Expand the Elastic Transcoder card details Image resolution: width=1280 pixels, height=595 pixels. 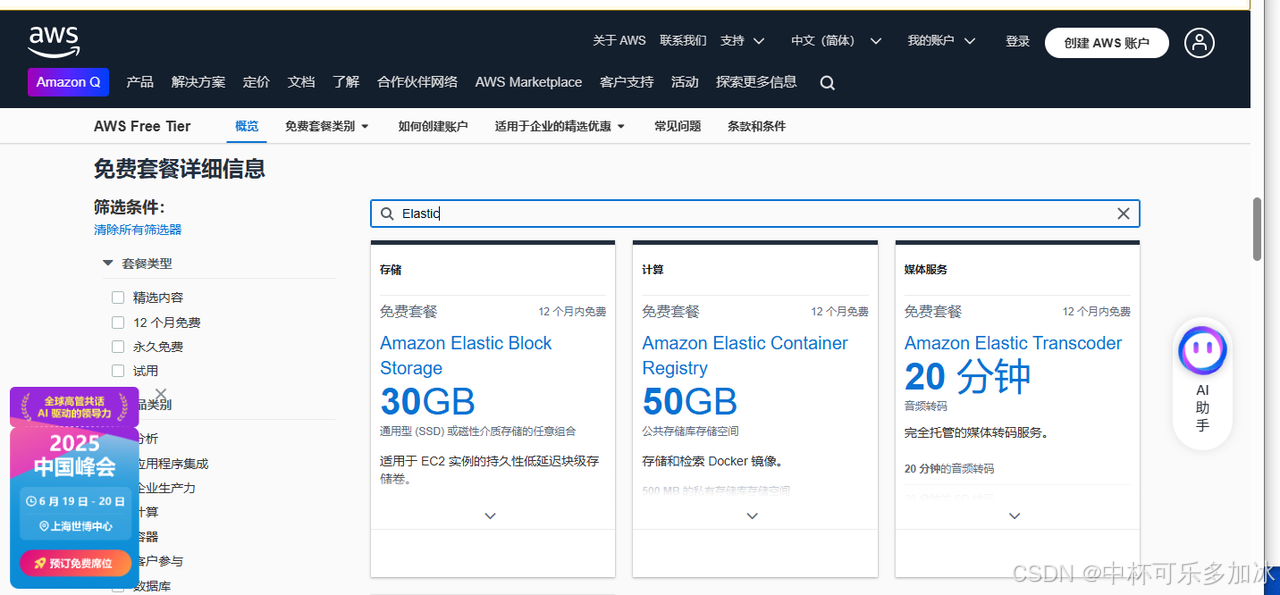(1014, 516)
